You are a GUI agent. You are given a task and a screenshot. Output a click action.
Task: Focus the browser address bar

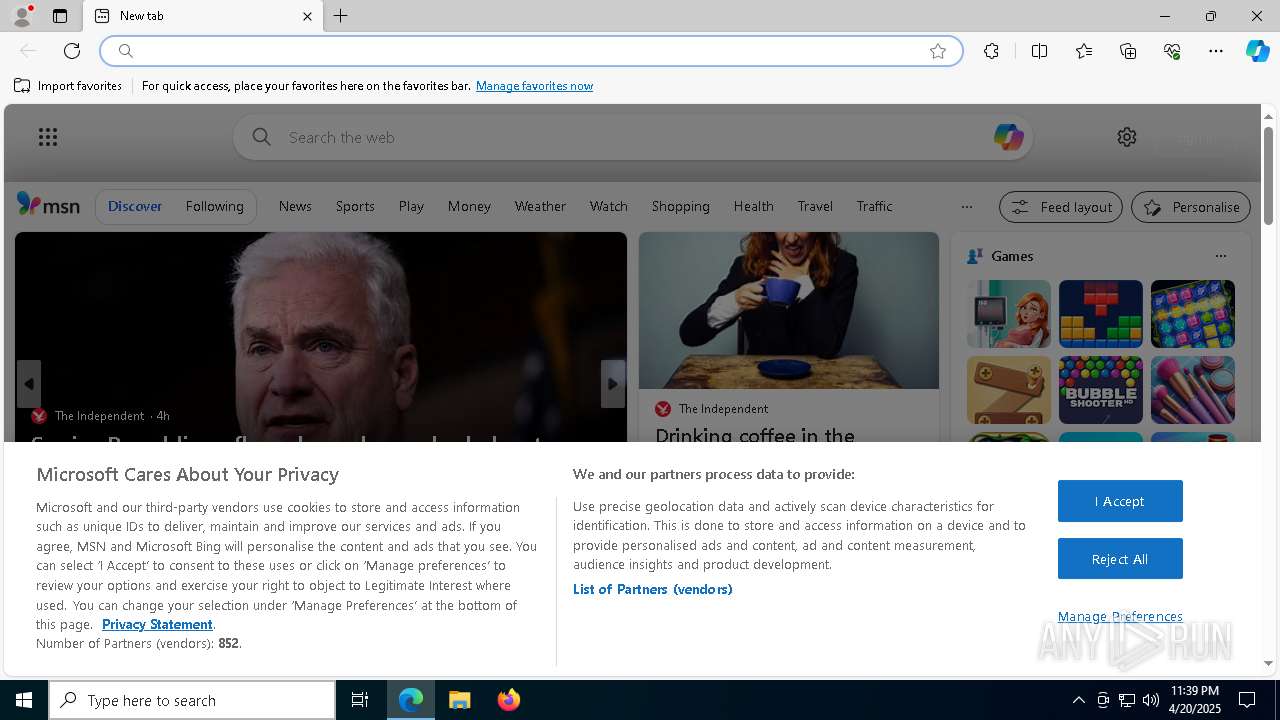click(530, 51)
